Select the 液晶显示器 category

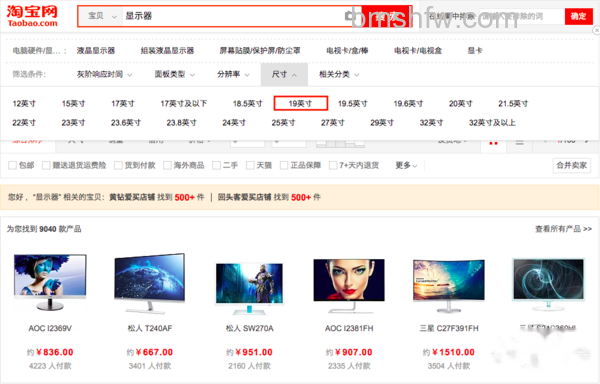[96, 50]
